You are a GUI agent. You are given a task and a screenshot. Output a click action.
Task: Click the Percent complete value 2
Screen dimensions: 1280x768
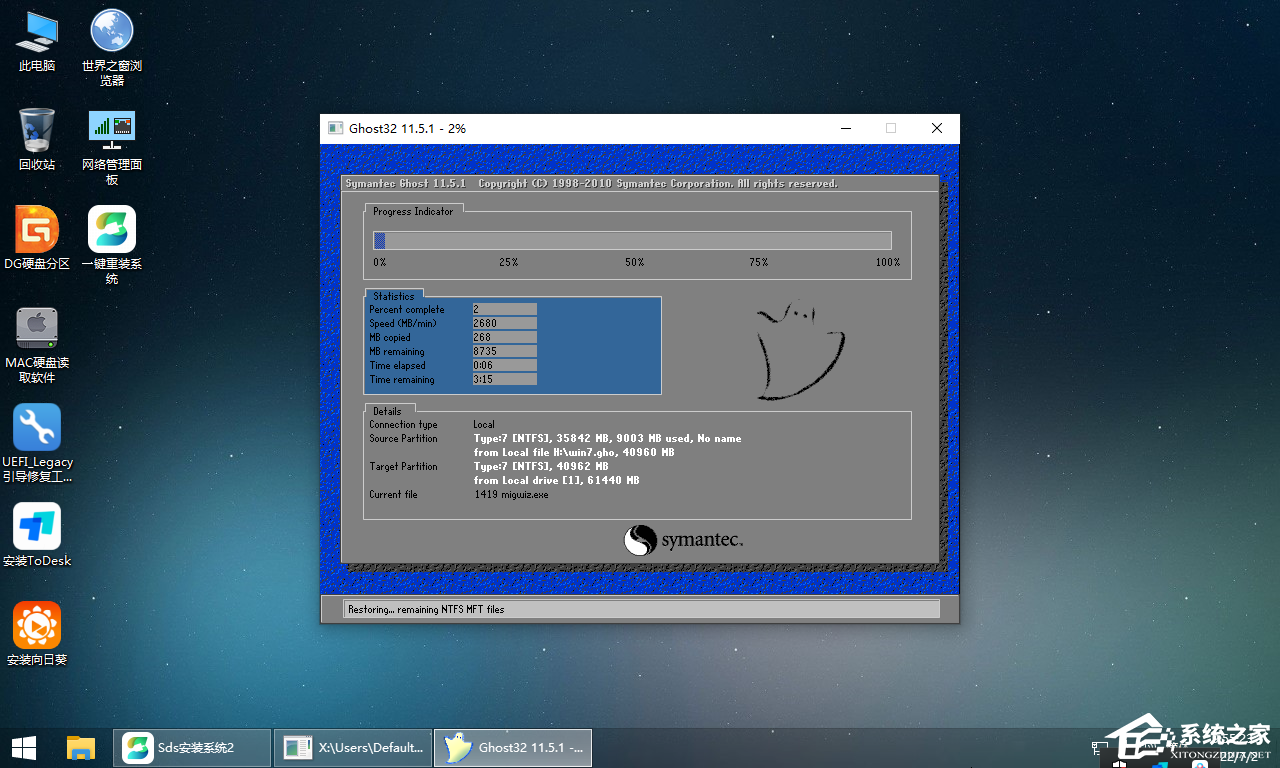tap(504, 309)
